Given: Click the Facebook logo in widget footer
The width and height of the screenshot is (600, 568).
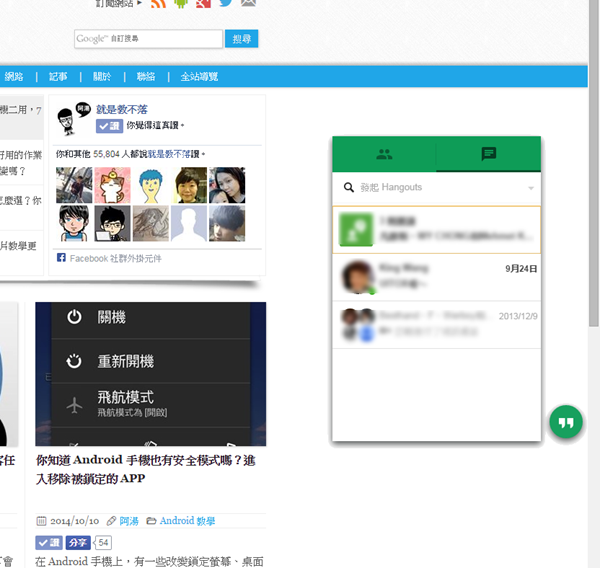Looking at the screenshot, I should [x=61, y=258].
